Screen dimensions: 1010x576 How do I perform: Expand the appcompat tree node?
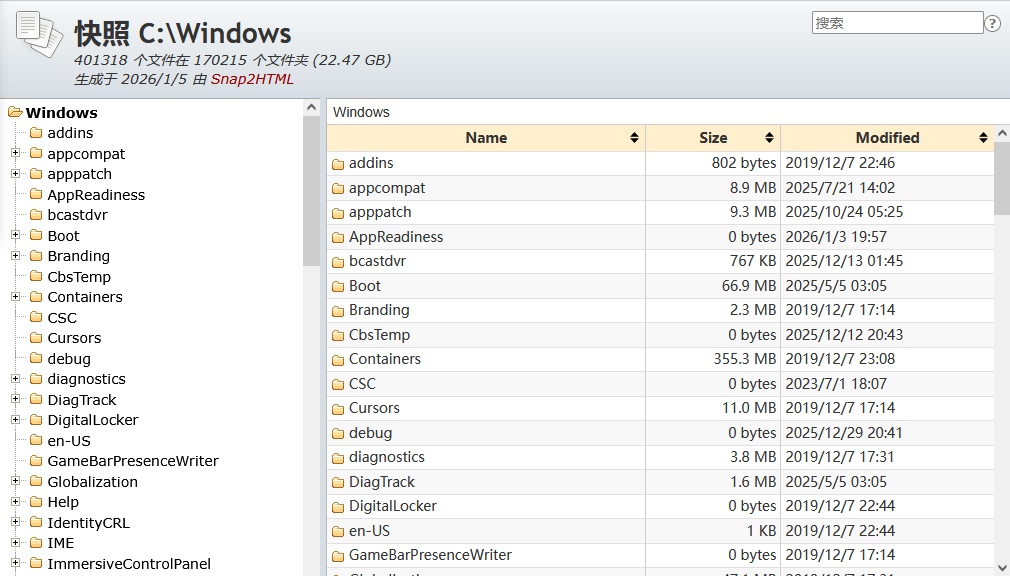tap(16, 153)
